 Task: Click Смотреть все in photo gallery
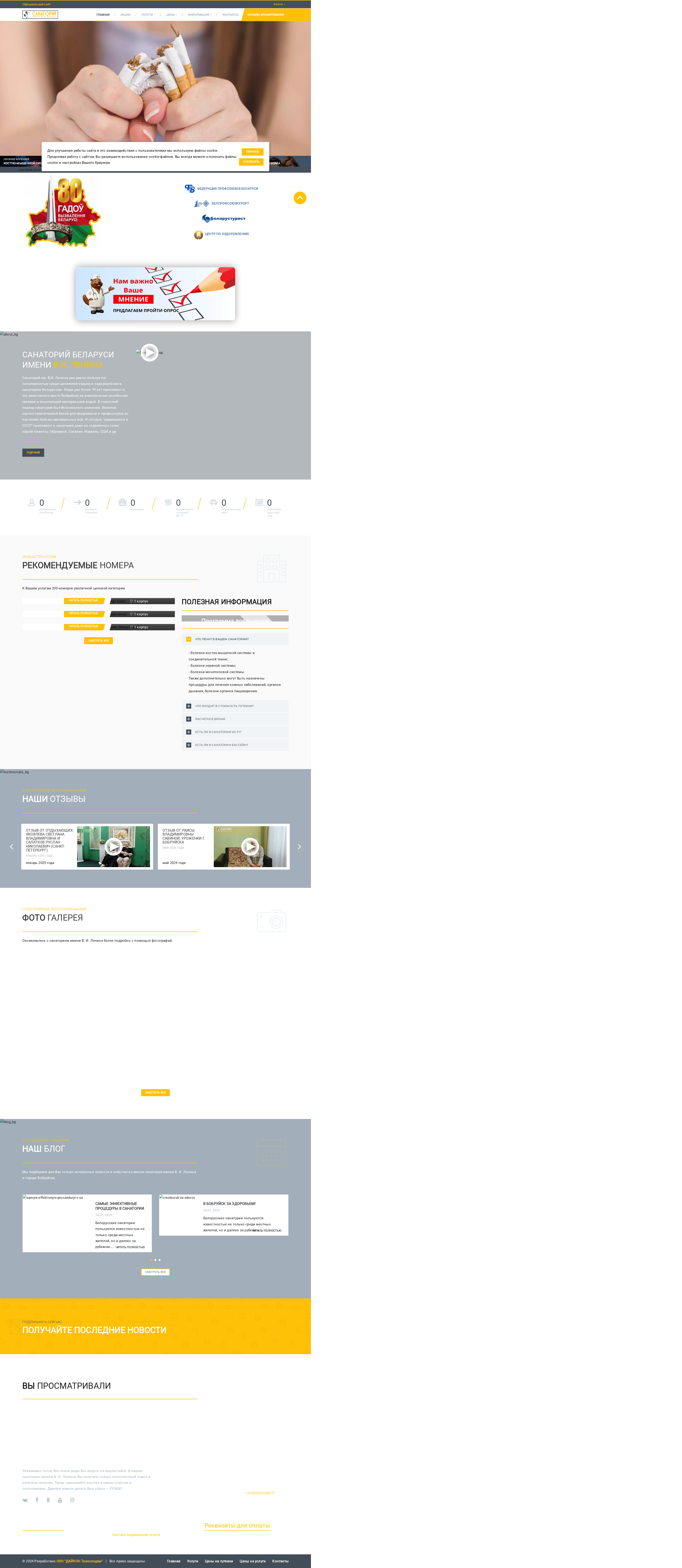coord(155,1093)
